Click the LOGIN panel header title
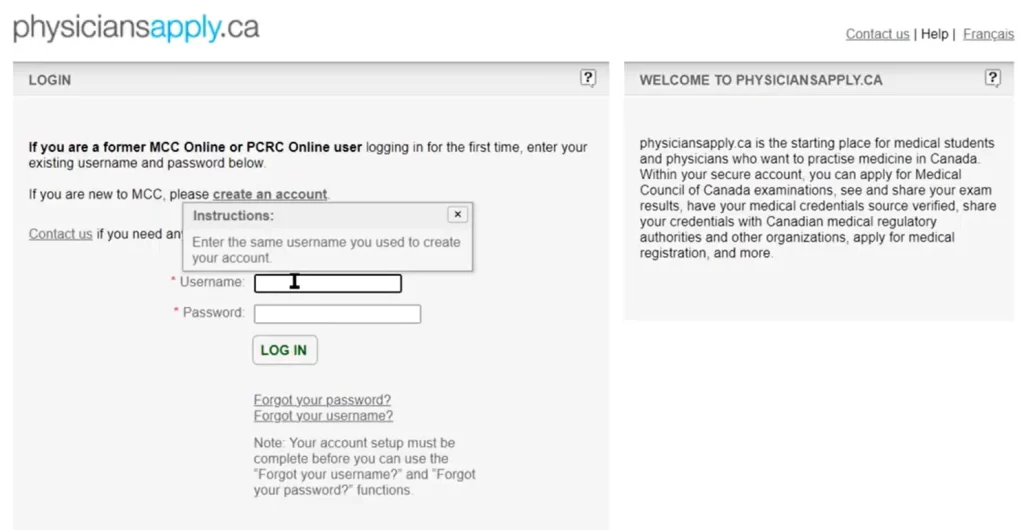This screenshot has width=1024, height=530. tap(50, 80)
